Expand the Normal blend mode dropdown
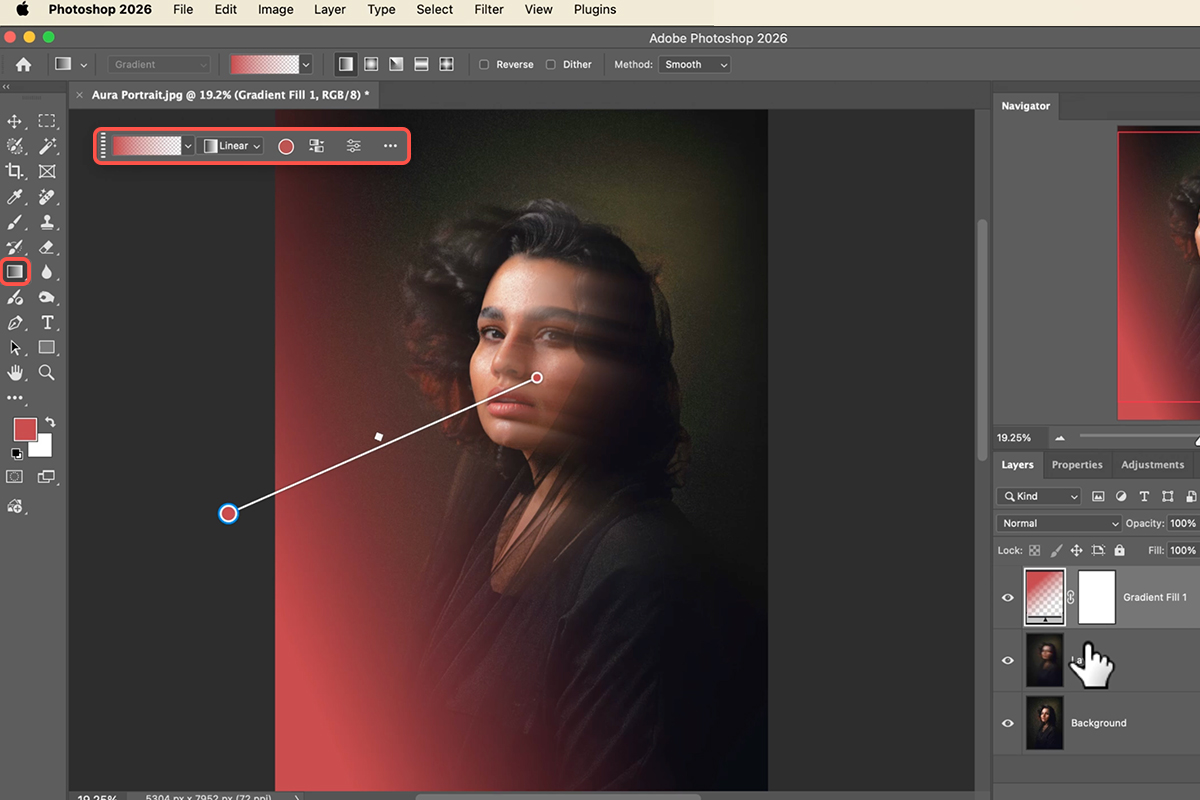This screenshot has width=1200, height=800. [x=1058, y=523]
